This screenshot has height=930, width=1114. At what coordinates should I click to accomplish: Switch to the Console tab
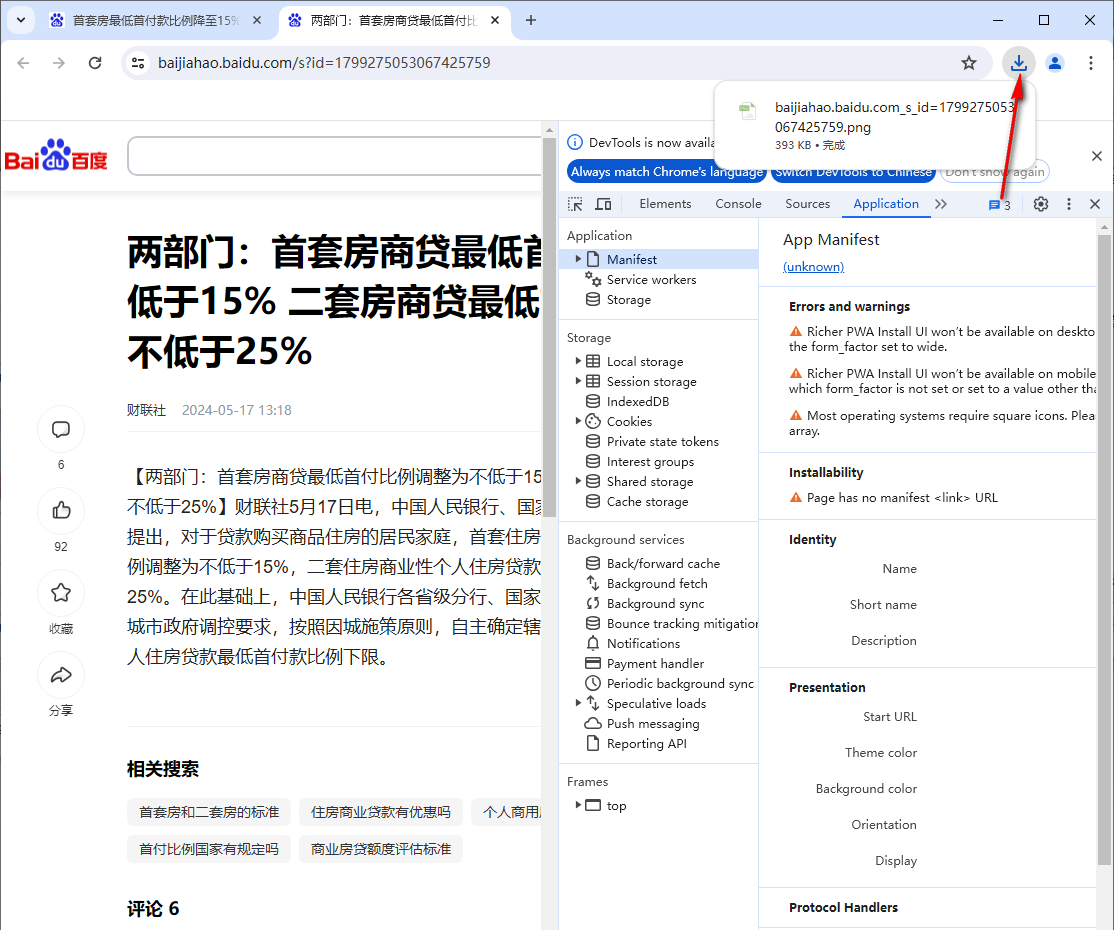tap(738, 204)
